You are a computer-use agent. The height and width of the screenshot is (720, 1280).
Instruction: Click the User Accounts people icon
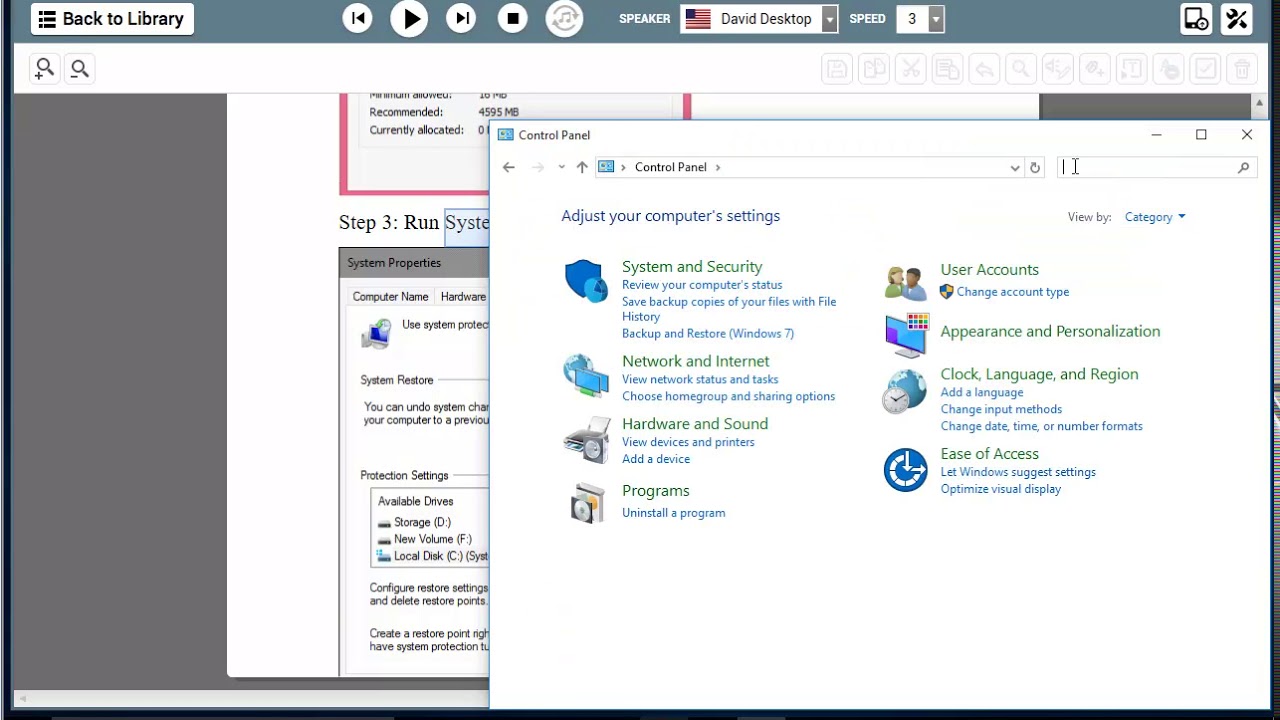point(905,283)
